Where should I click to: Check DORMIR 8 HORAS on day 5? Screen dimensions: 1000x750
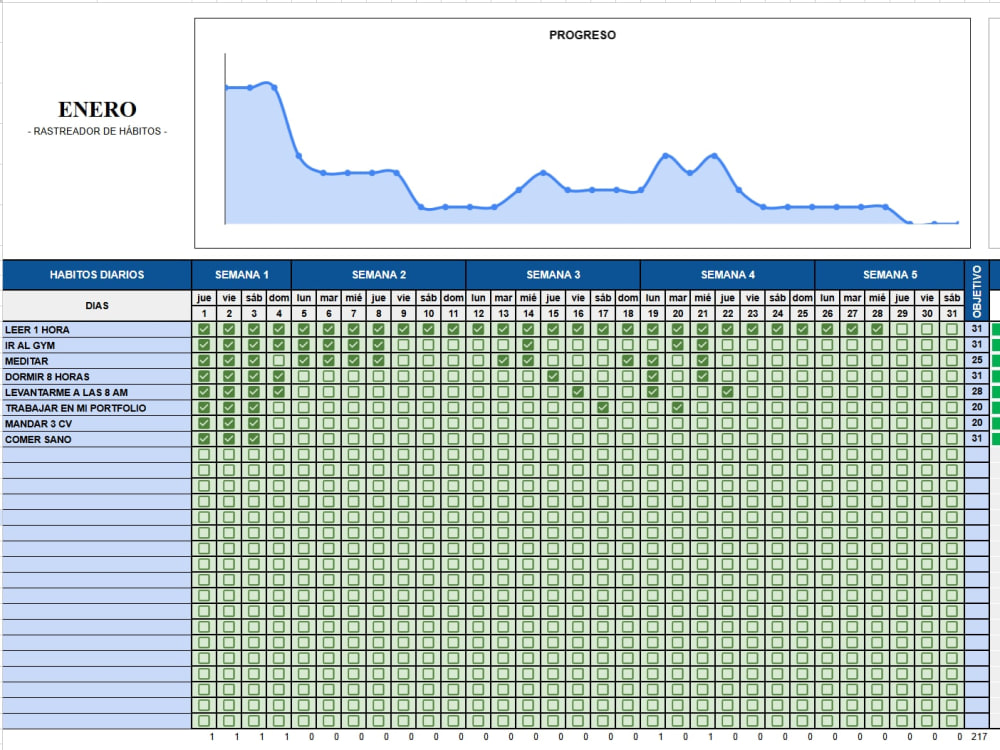[x=304, y=376]
